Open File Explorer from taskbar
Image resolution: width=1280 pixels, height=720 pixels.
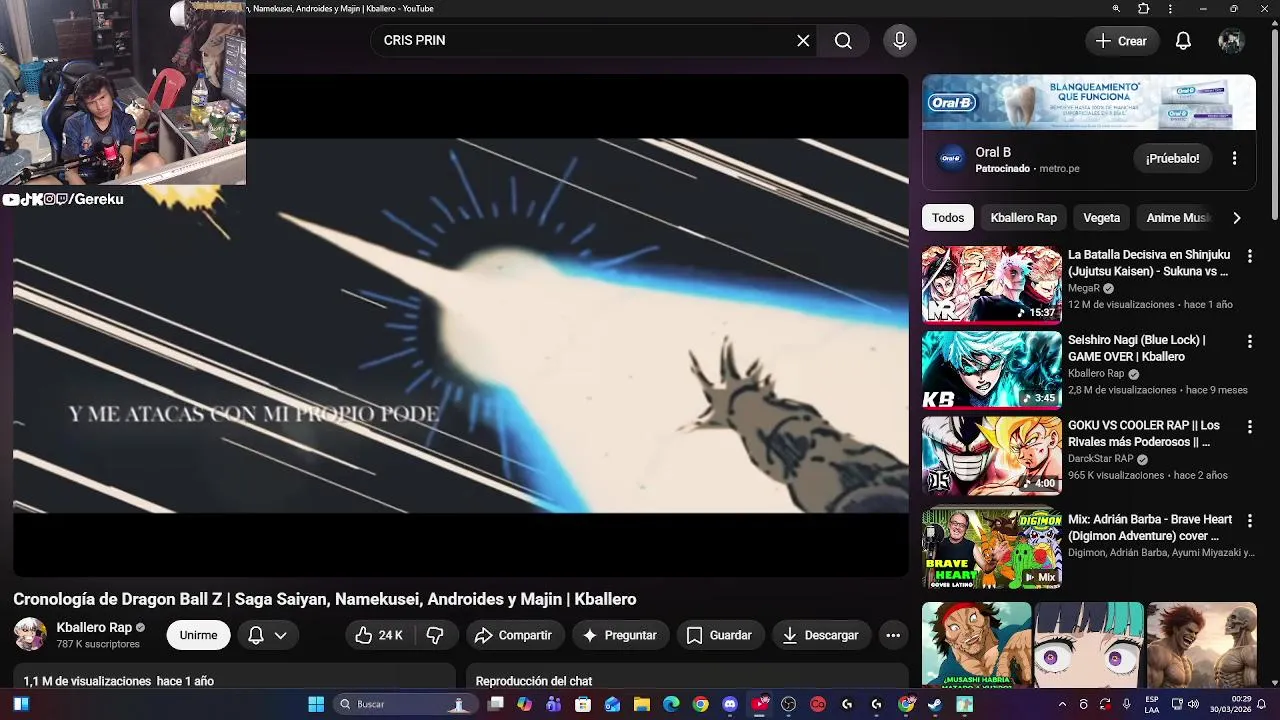pyautogui.click(x=642, y=704)
